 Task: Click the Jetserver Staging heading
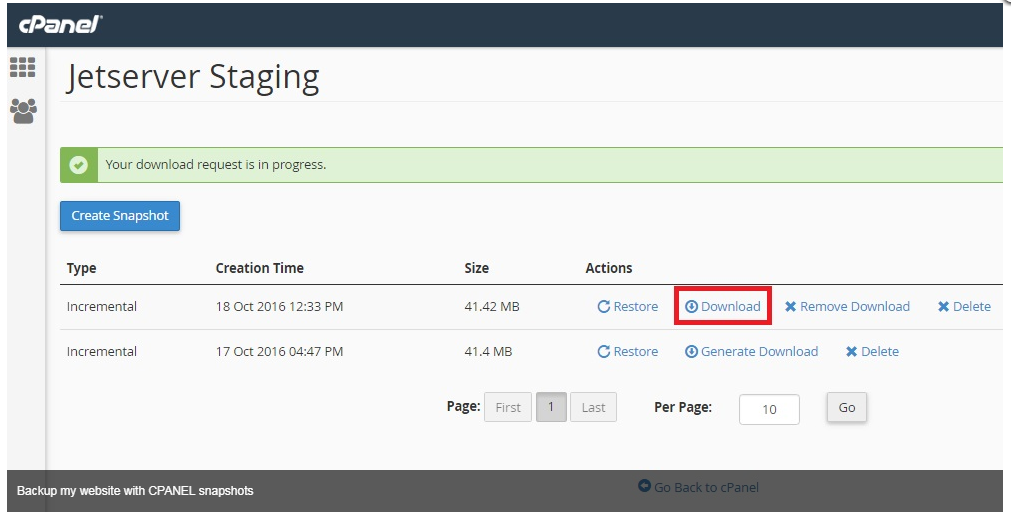click(x=193, y=77)
